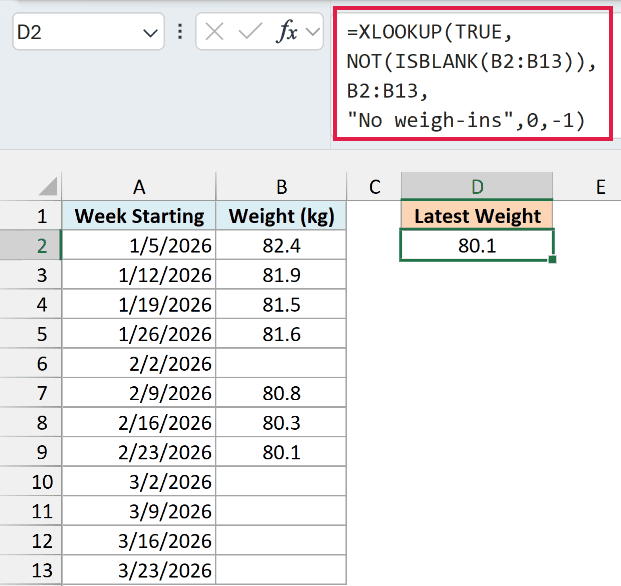Viewport: 621px width, 586px height.
Task: Select row 7 header
Action: [x=31, y=393]
